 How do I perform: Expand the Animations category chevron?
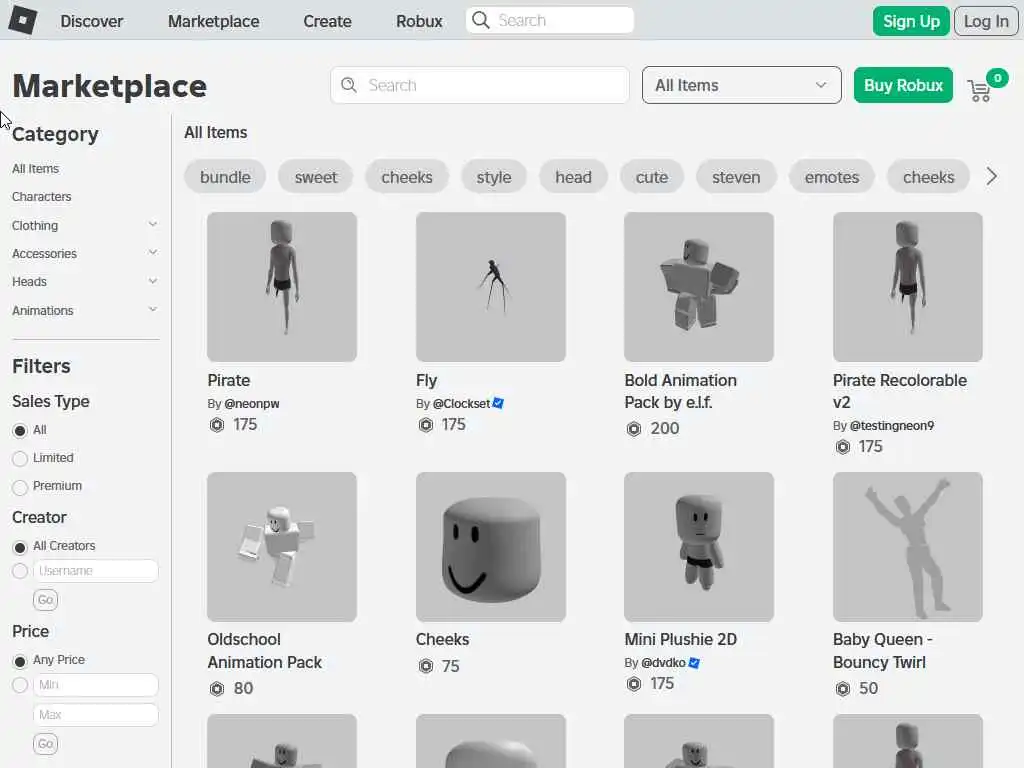pos(152,310)
